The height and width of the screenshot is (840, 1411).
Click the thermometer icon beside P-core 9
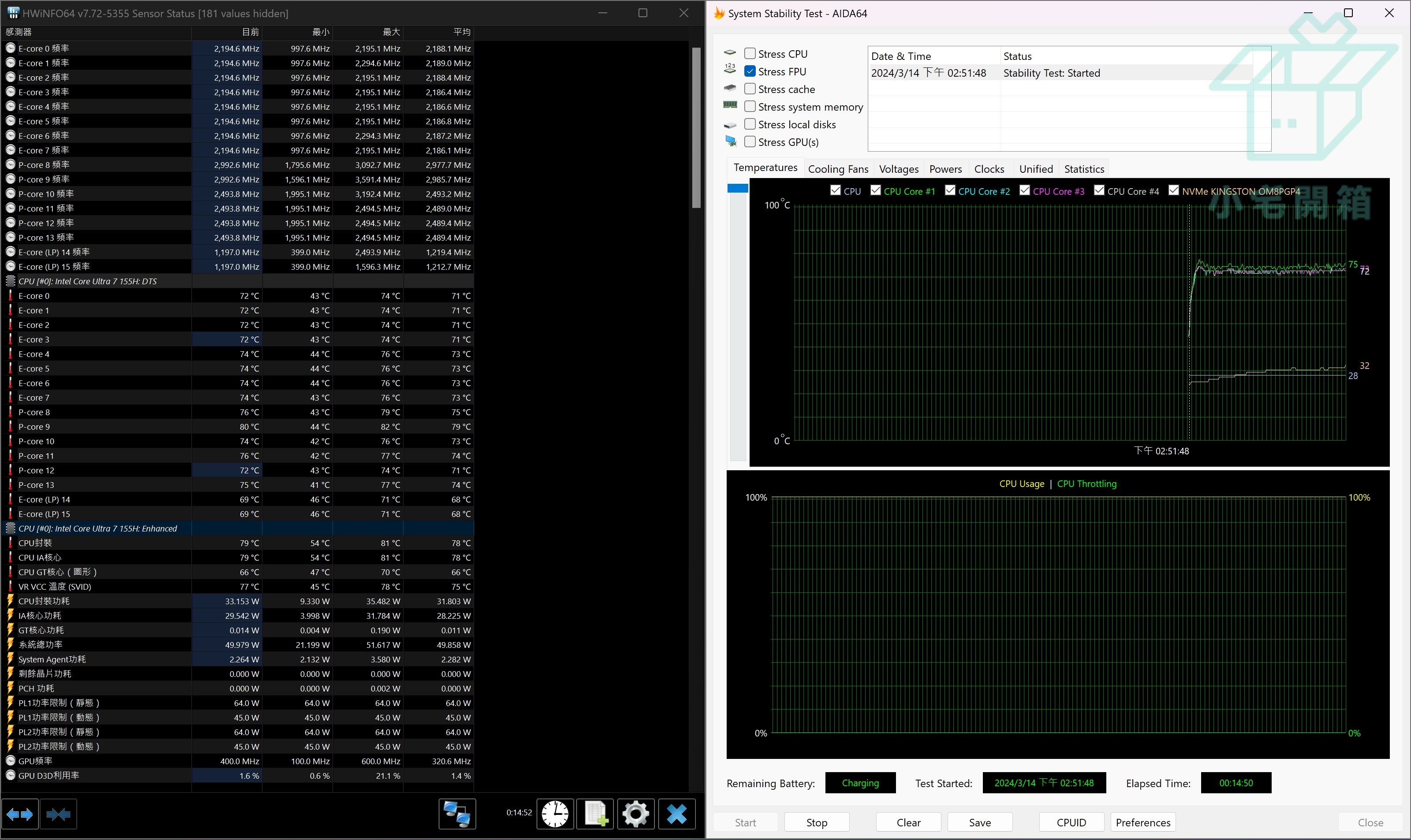click(x=10, y=426)
